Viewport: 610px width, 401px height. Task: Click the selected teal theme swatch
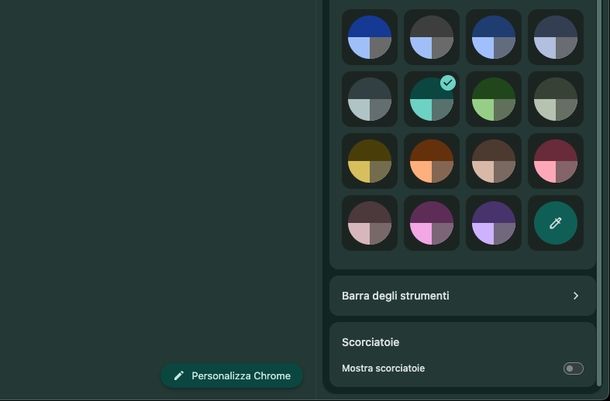432,99
